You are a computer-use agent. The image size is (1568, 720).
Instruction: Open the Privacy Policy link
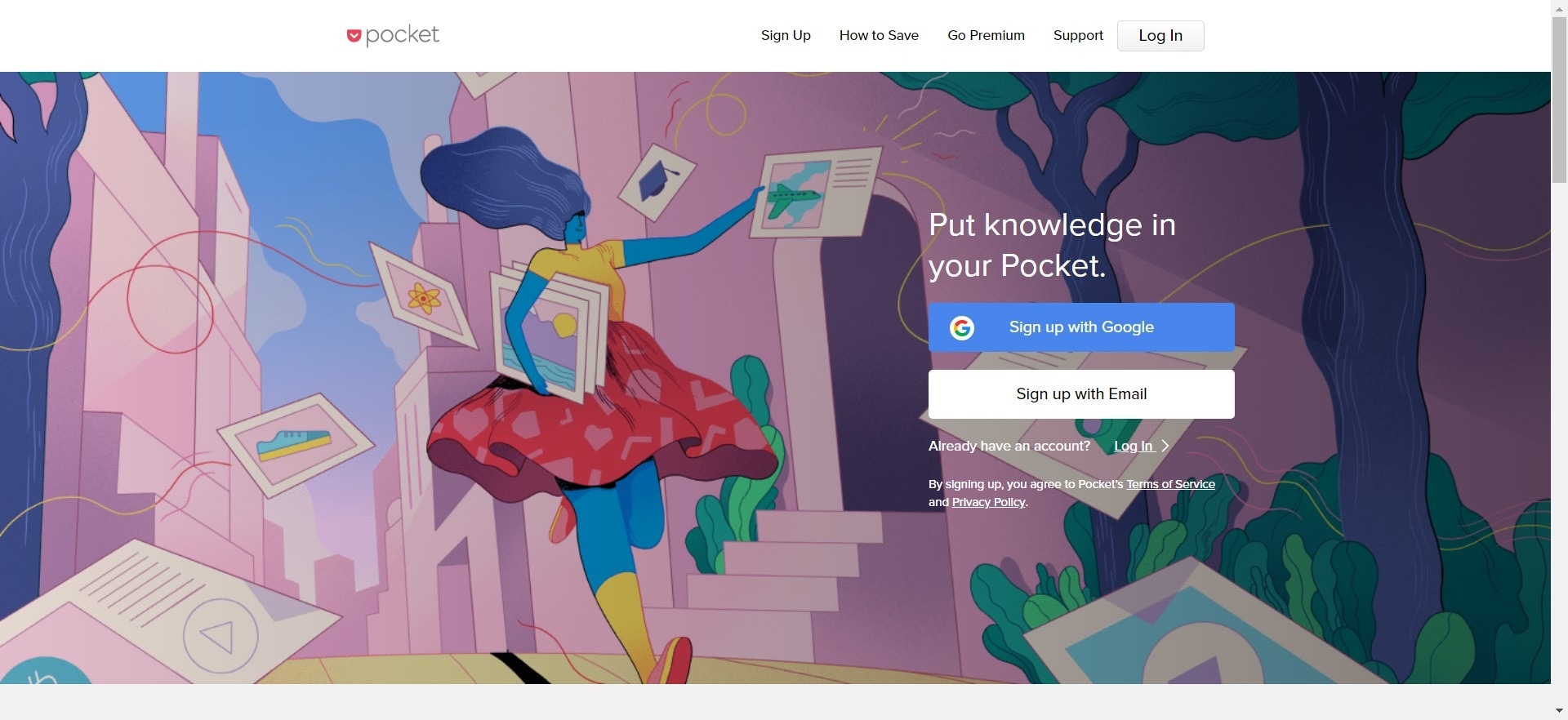(x=988, y=502)
